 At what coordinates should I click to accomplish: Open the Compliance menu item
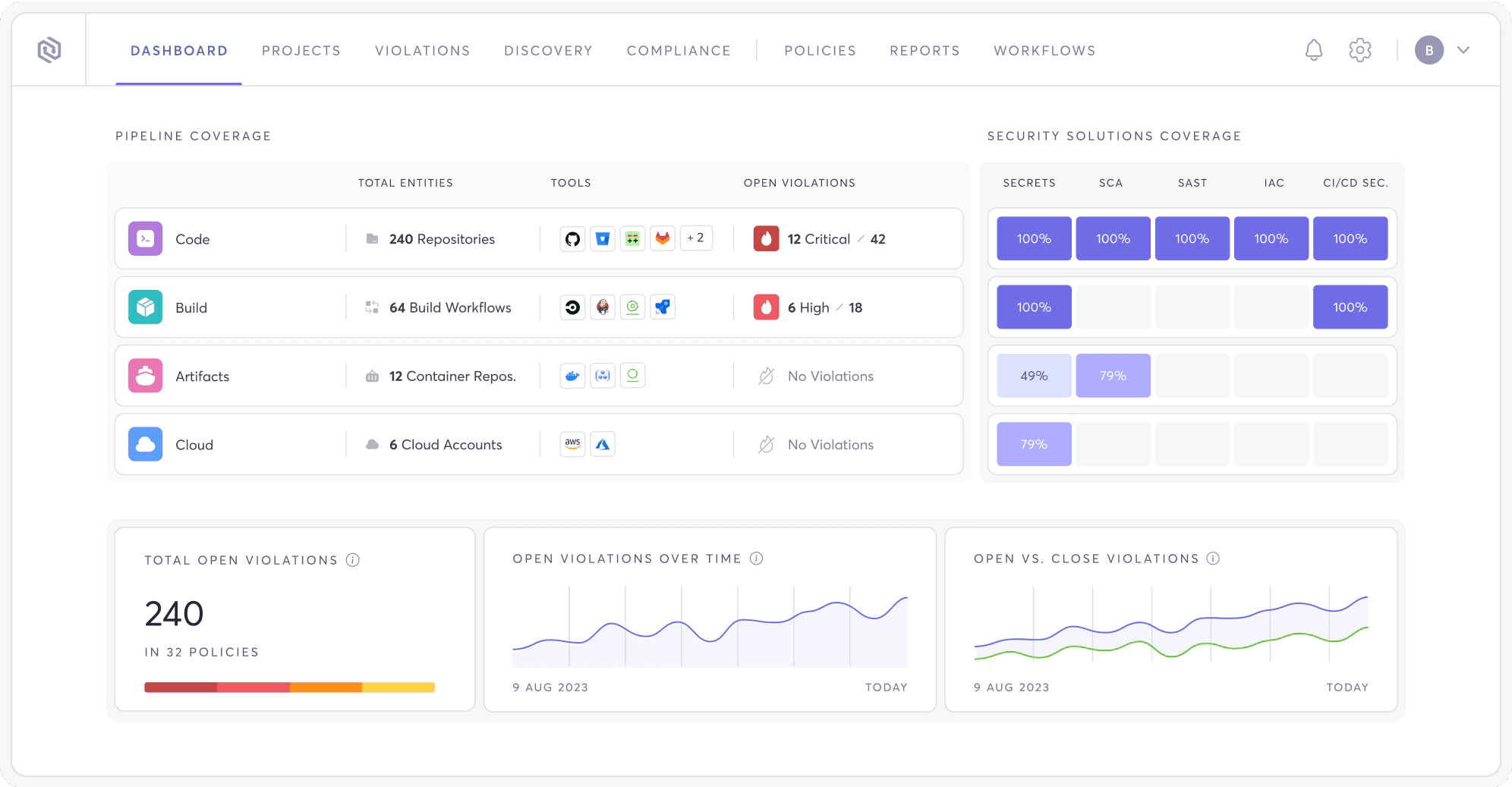678,50
